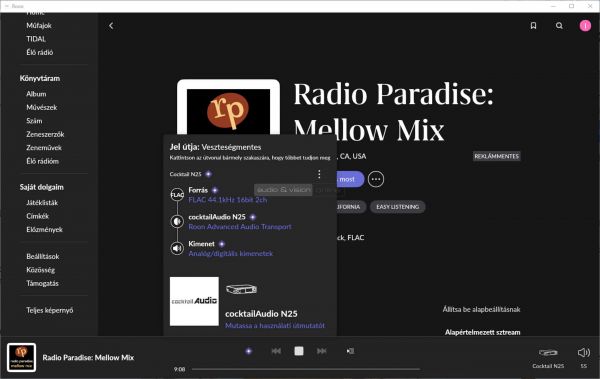
Task: Open Előzmények in the sidebar
Action: 44,230
